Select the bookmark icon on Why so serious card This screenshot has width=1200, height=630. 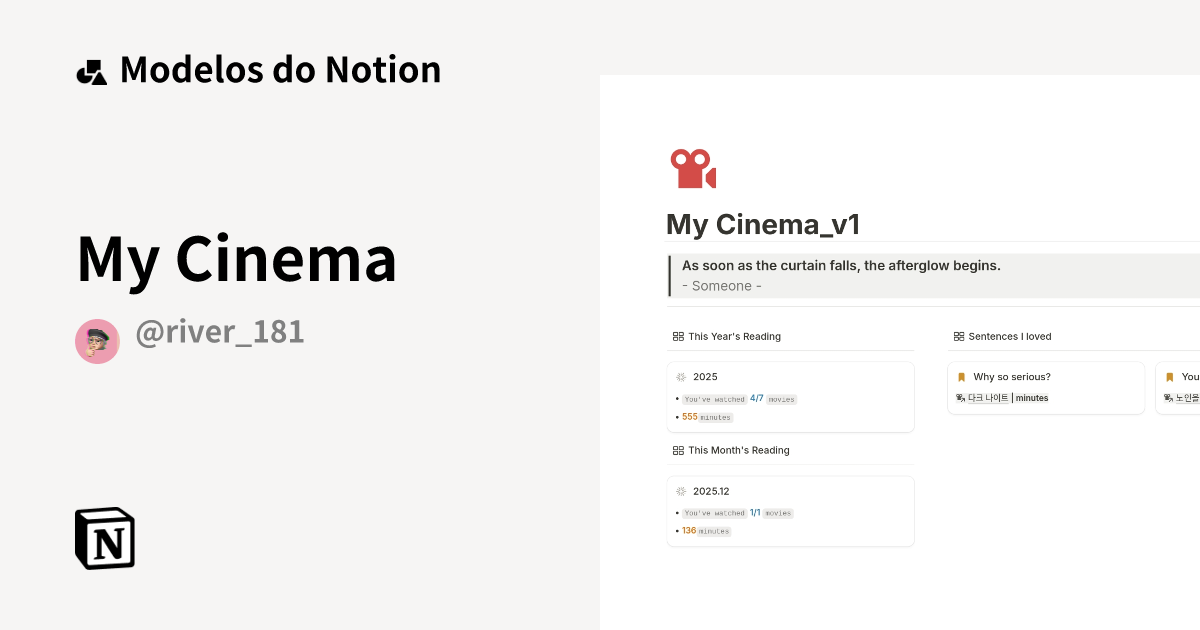[963, 376]
